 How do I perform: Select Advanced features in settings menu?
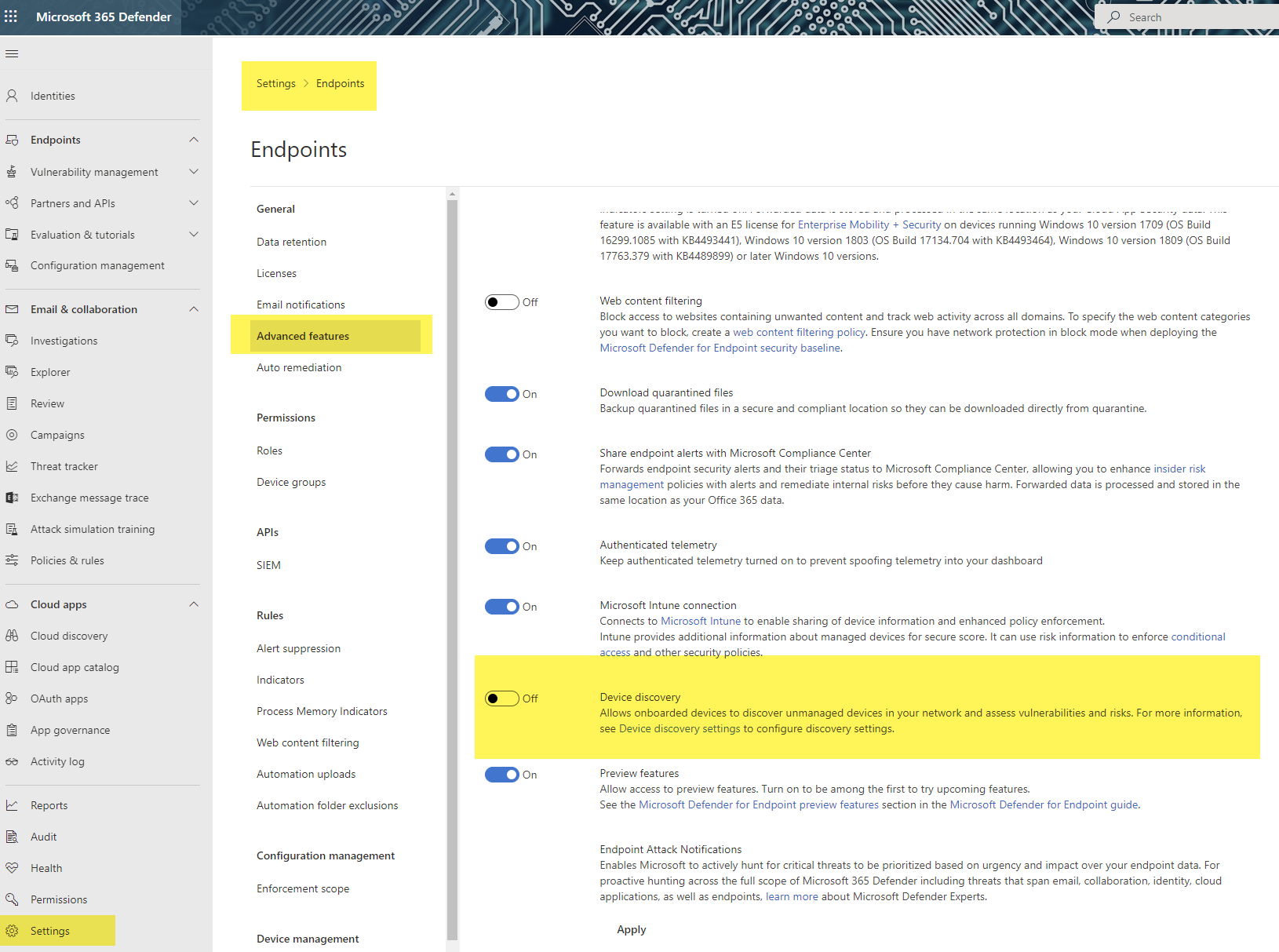335,336
